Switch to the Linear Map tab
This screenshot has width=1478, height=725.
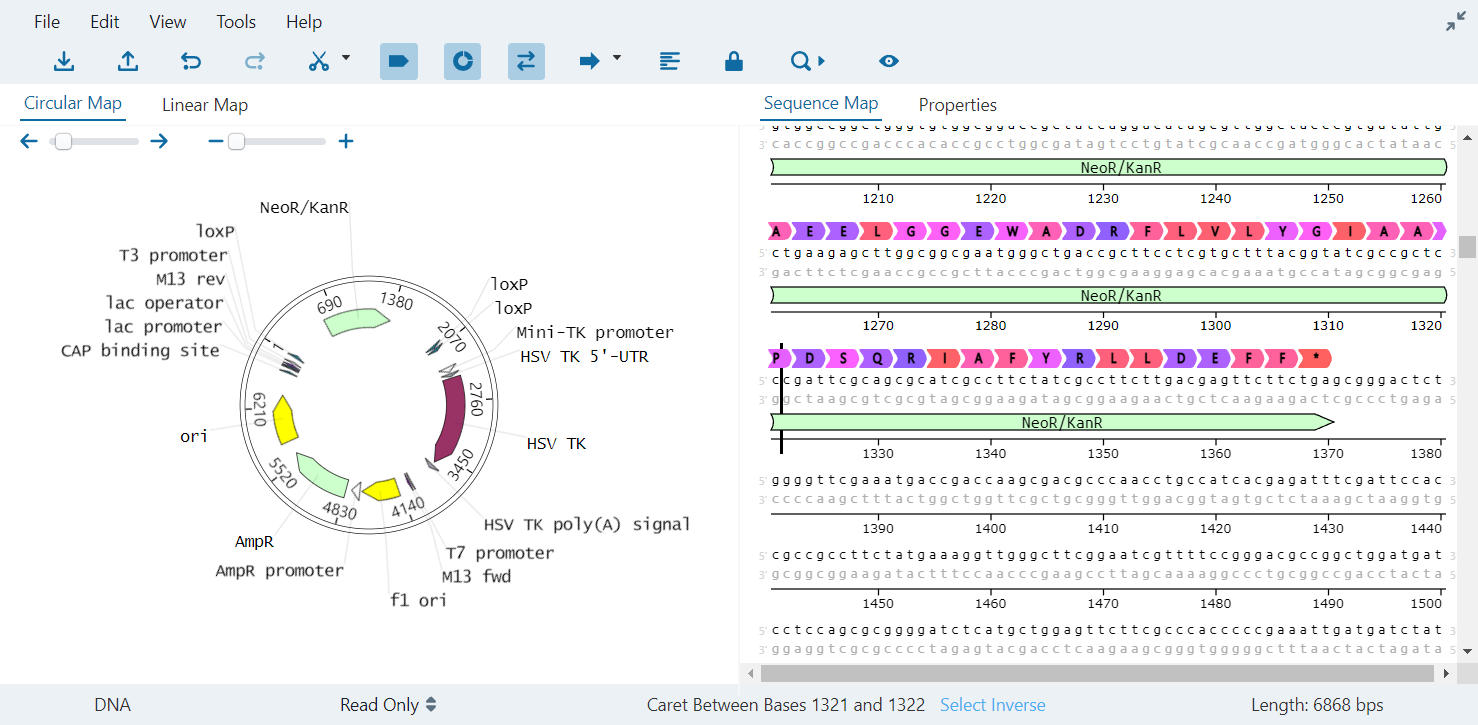[x=205, y=105]
